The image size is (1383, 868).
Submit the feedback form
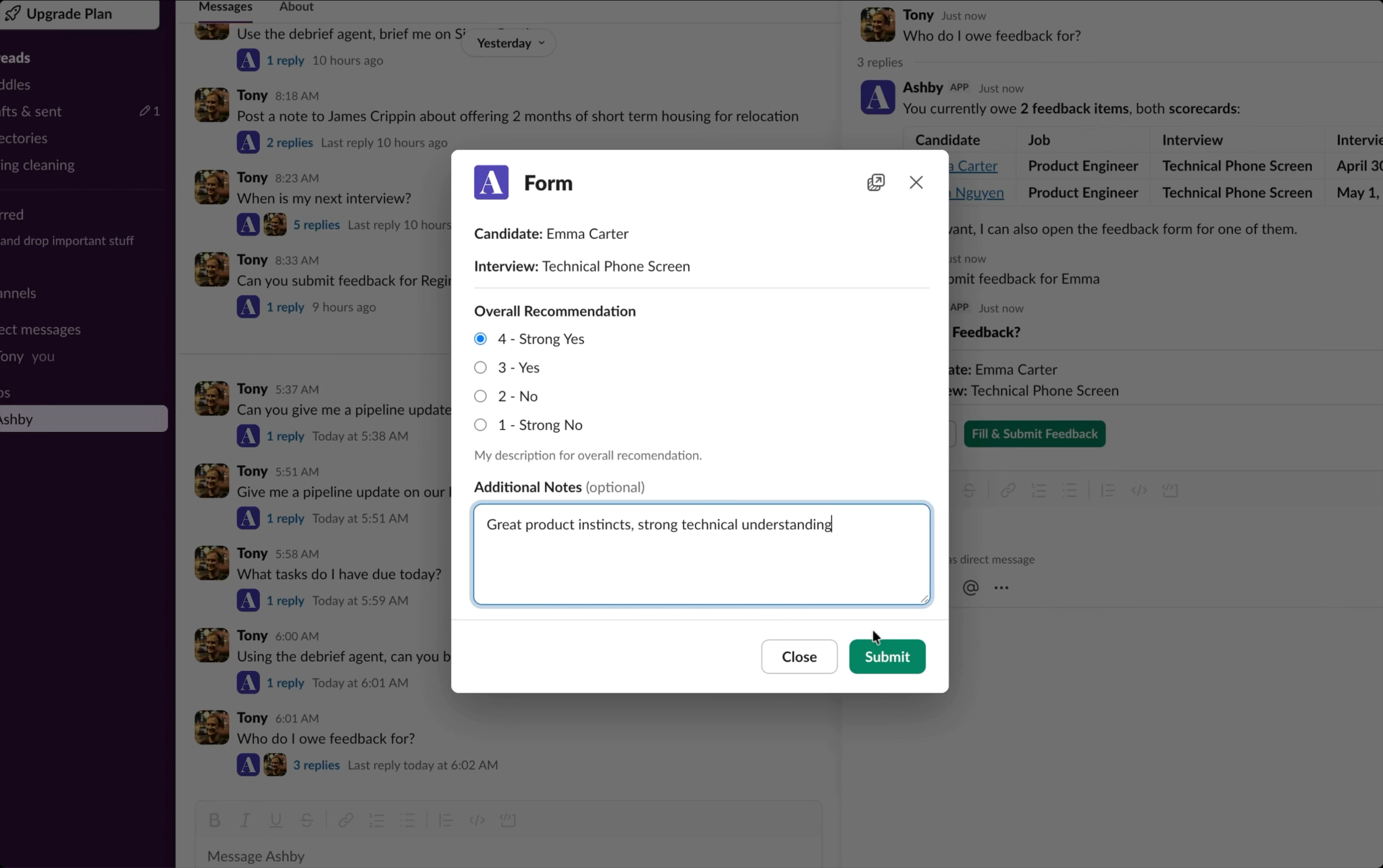tap(887, 657)
